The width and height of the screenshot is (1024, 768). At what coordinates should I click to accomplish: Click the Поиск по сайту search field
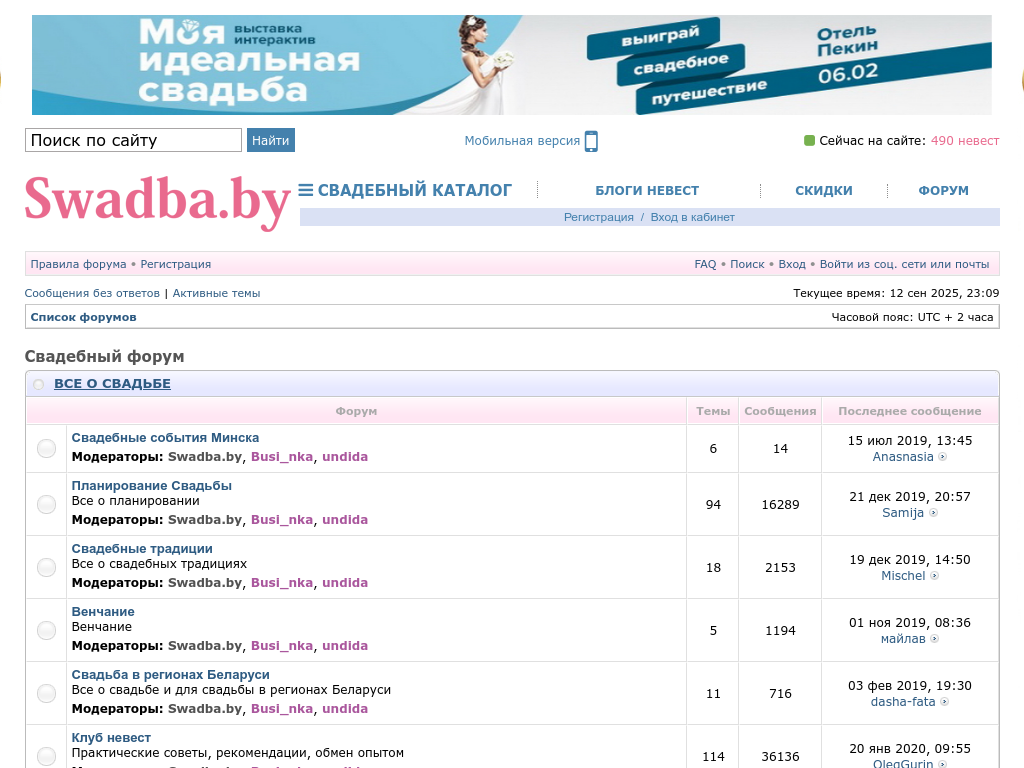(x=133, y=140)
